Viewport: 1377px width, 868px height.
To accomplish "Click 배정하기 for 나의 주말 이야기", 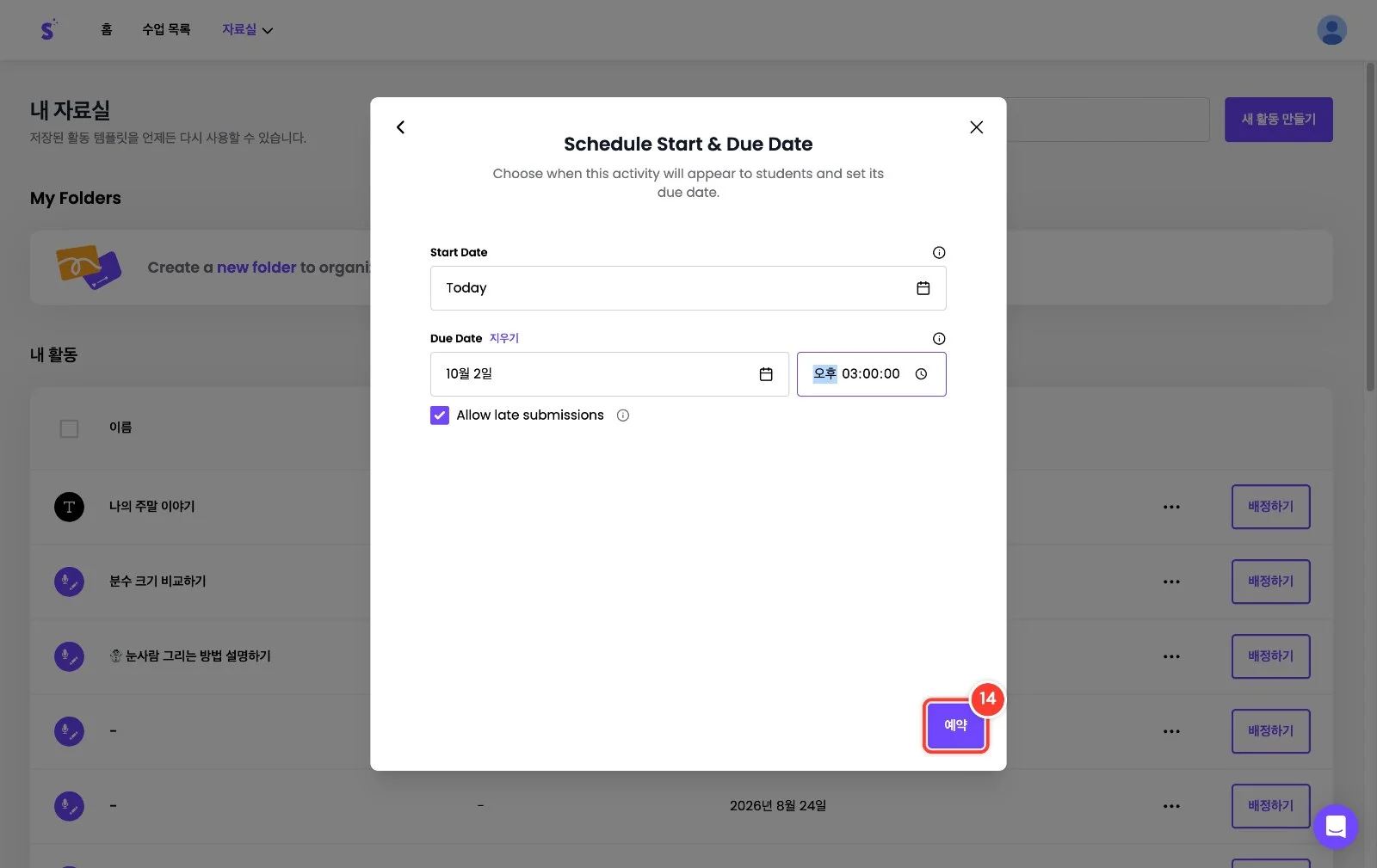I will (1270, 507).
